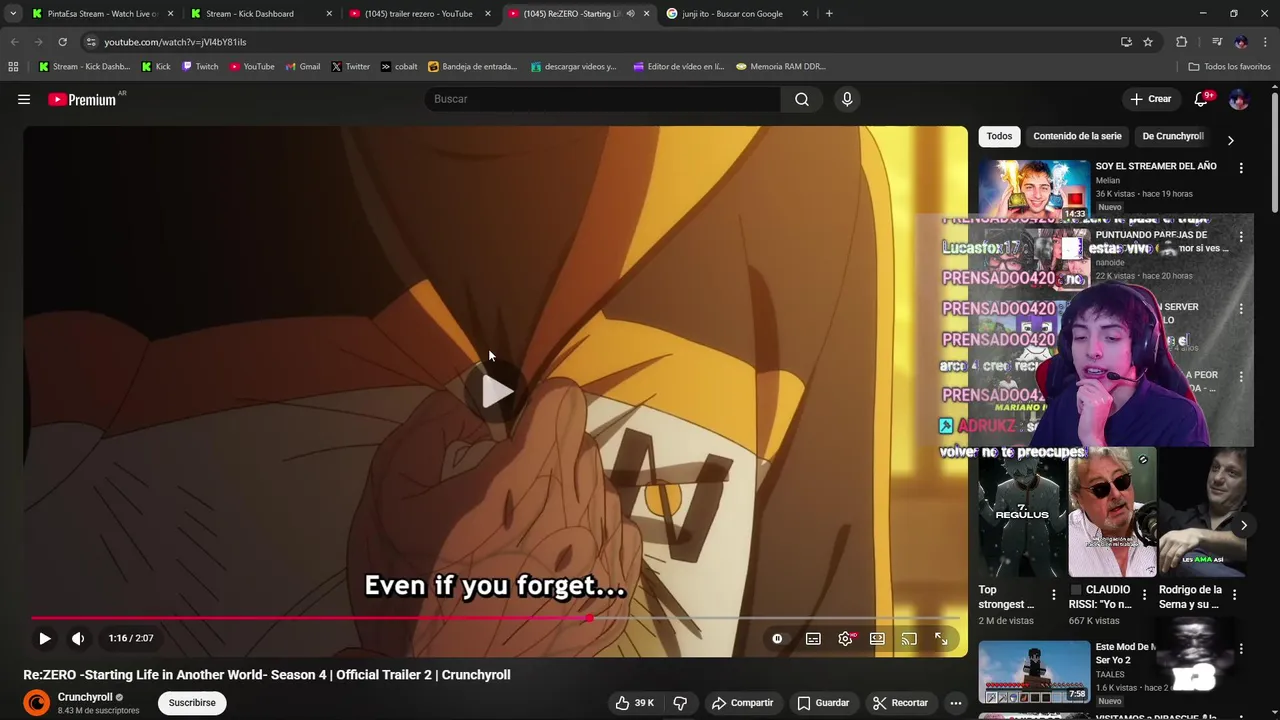Viewport: 1280px width, 720px height.
Task: Toggle subtitles/closed captions in player
Action: pos(813,638)
